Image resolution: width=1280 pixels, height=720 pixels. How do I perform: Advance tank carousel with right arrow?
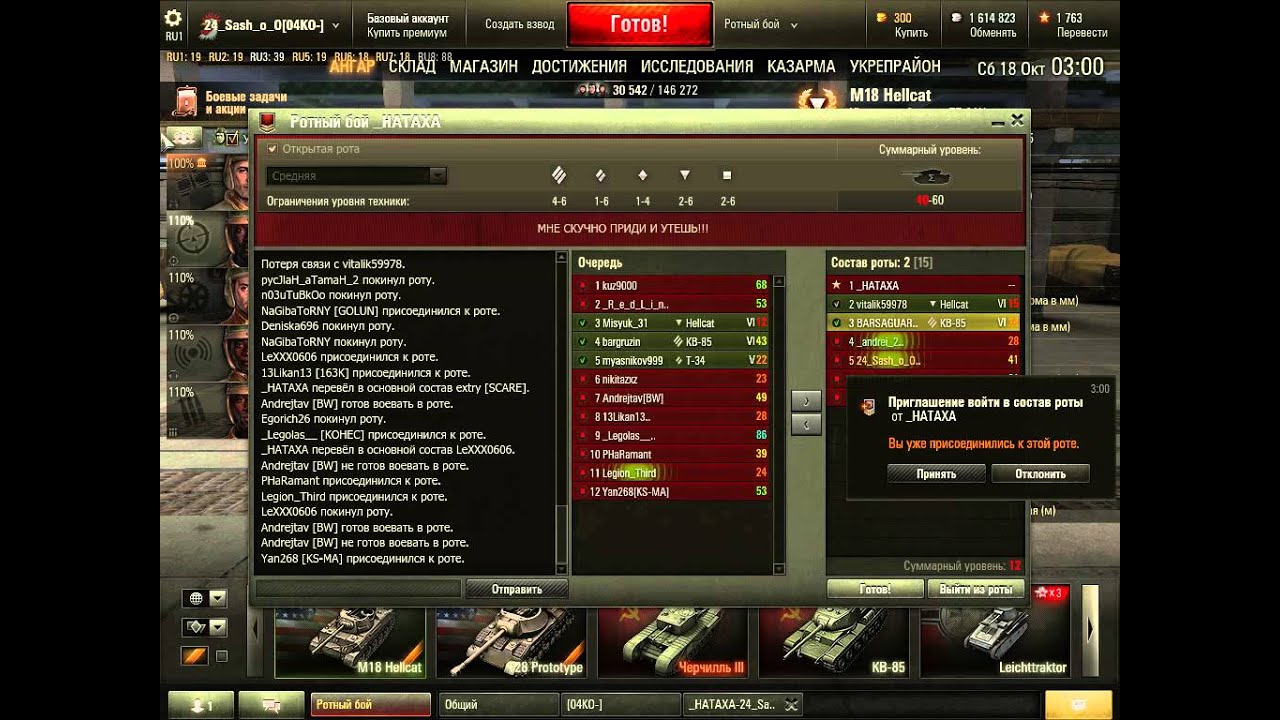pyautogui.click(x=1091, y=630)
